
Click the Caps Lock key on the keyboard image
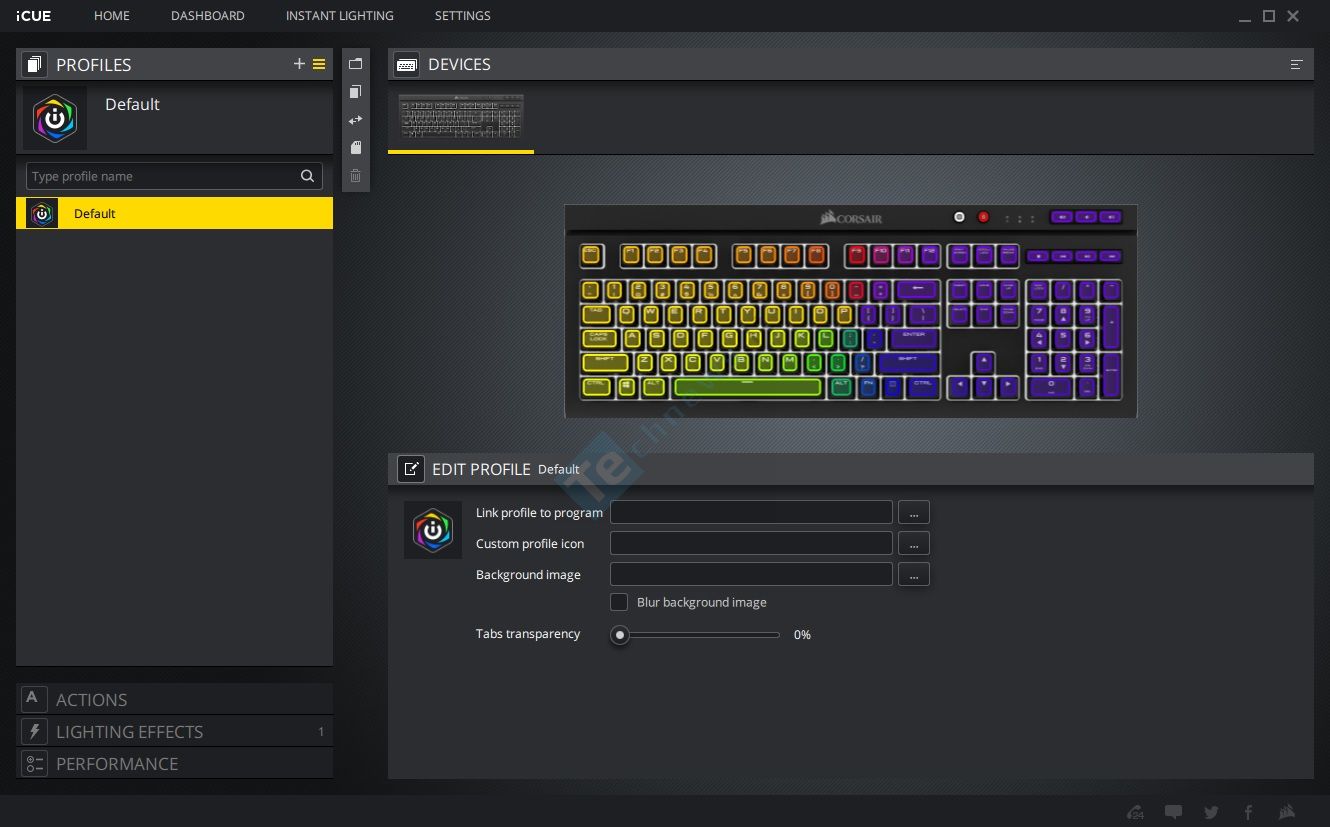[598, 338]
